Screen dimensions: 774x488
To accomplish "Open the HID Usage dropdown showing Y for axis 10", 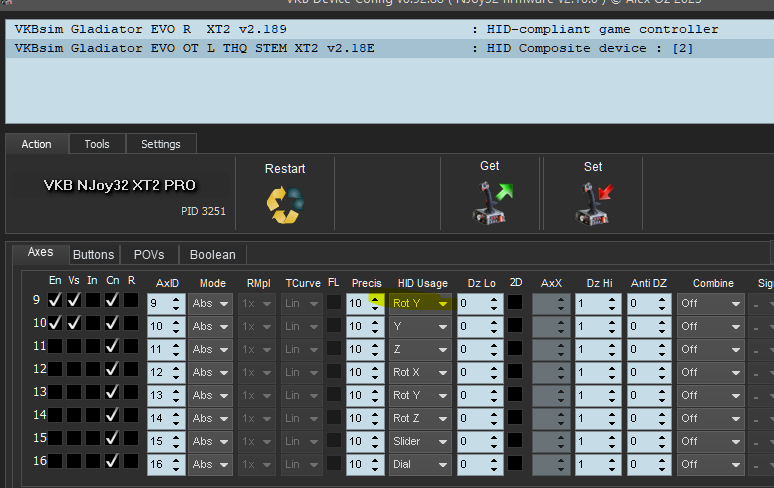I will (420, 327).
